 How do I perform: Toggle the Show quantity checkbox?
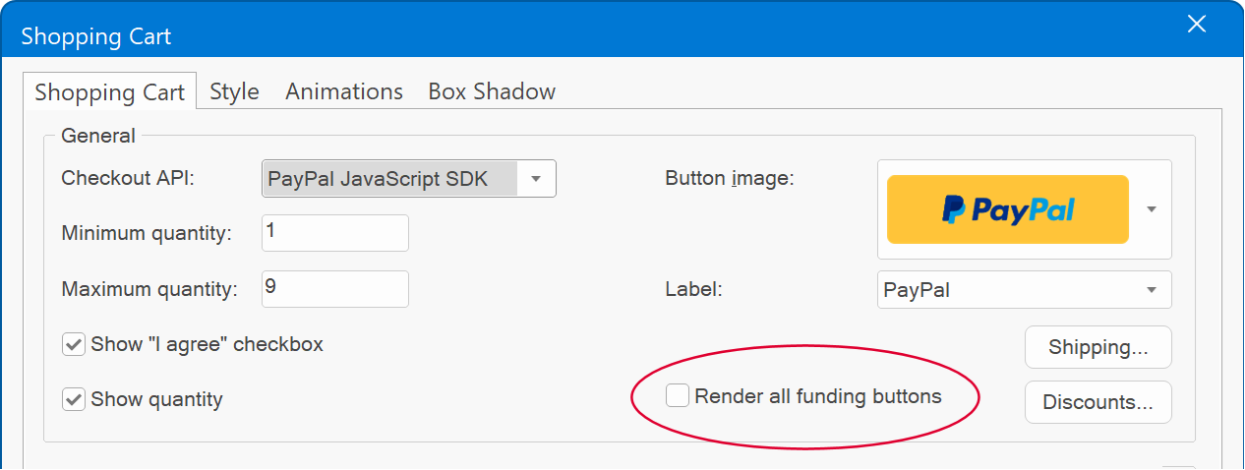click(x=73, y=399)
